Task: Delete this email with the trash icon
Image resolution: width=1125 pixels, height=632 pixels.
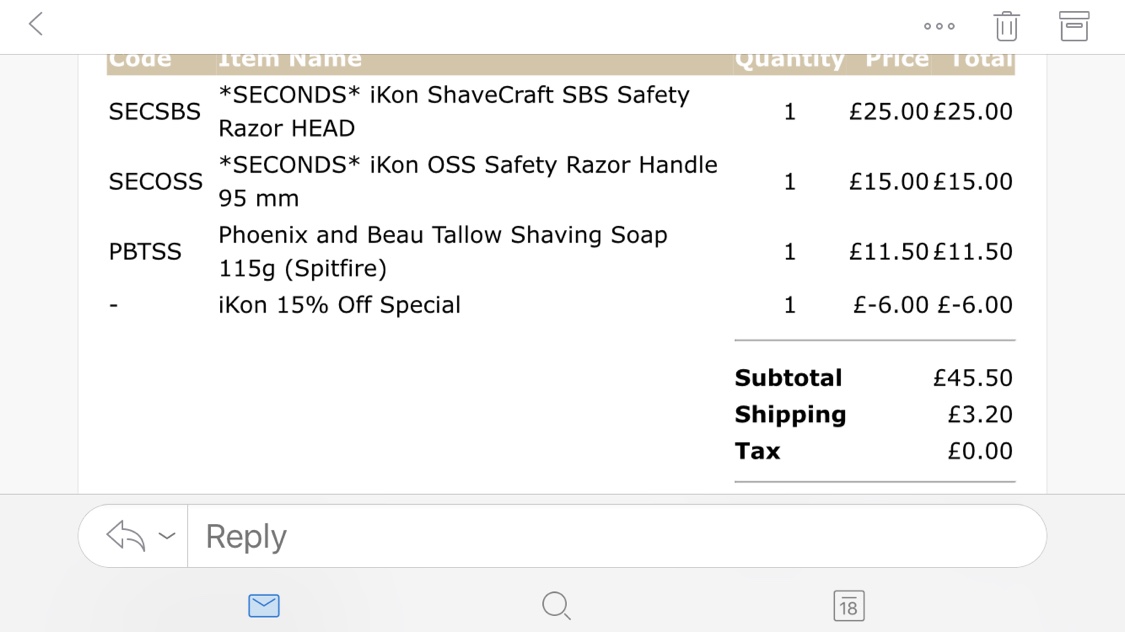Action: [x=1007, y=26]
